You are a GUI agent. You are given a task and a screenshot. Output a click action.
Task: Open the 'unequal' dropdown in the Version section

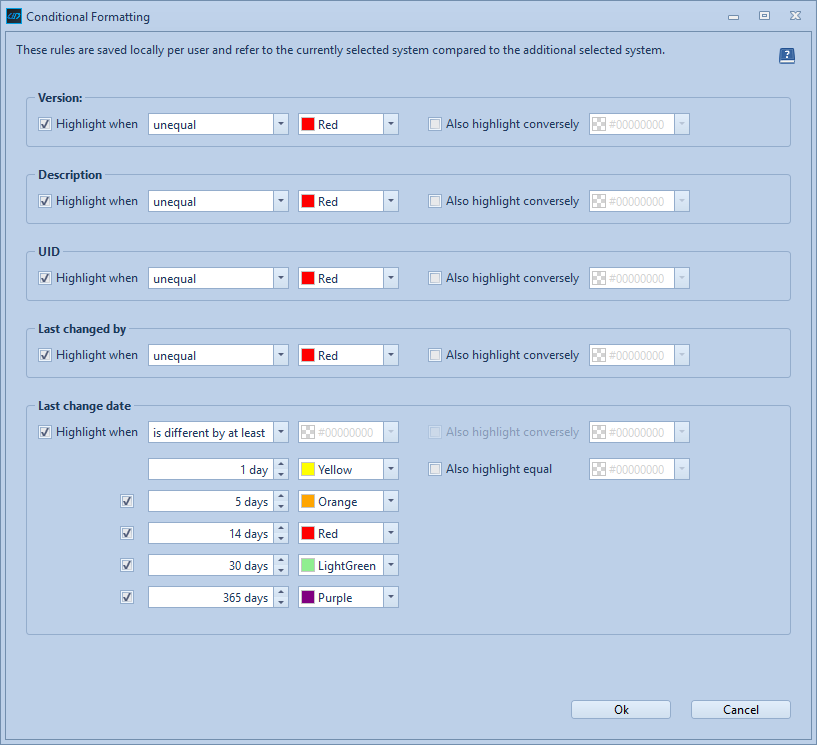pyautogui.click(x=281, y=124)
